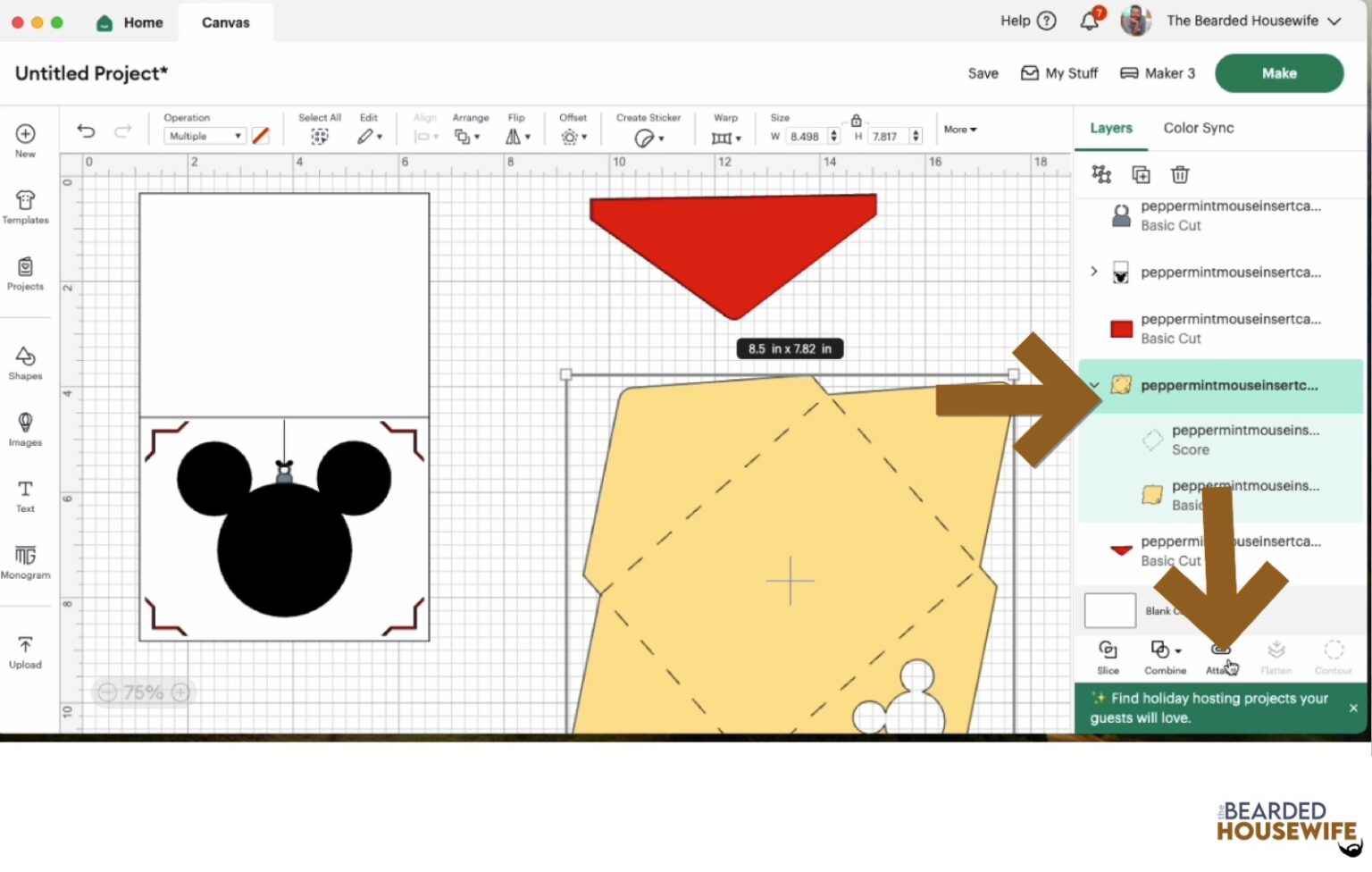Collapse the selected peppermintmouse layer group
Screen dimensions: 1372x872
1094,385
